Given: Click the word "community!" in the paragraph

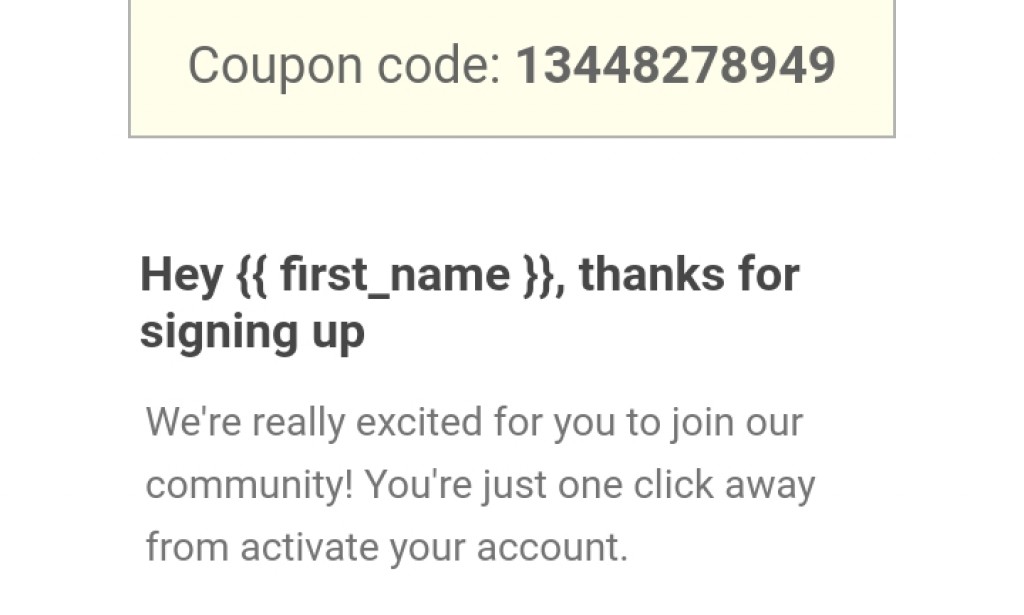Looking at the screenshot, I should (249, 486).
